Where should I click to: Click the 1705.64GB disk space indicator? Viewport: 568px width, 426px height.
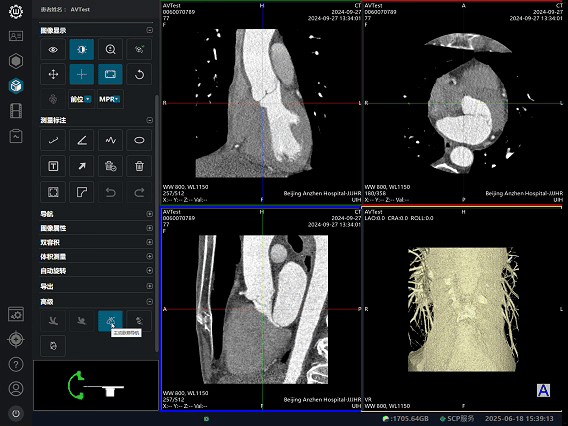(406, 419)
